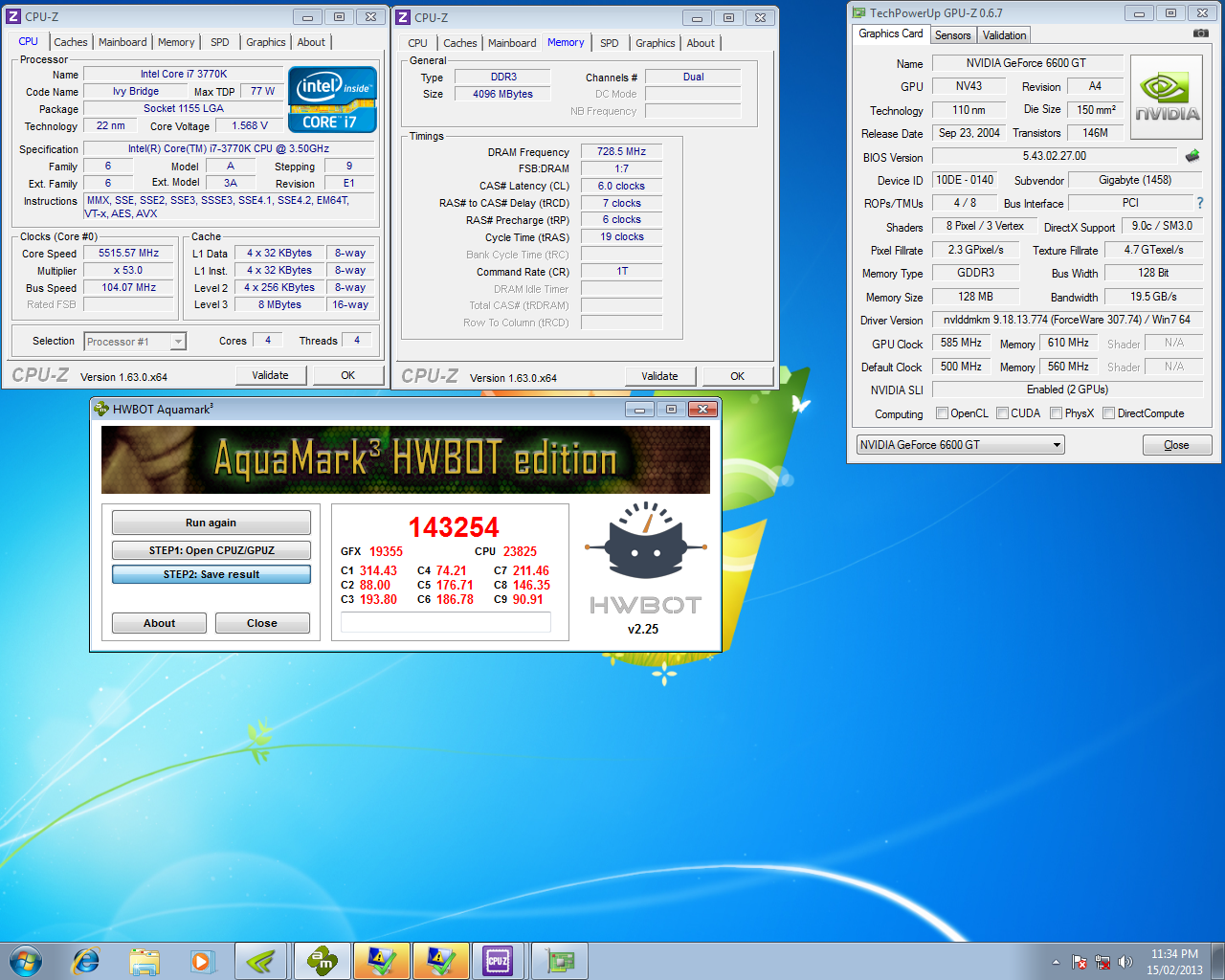This screenshot has width=1225, height=980.
Task: Open the Processor #1 selection dropdown
Action: 135,342
